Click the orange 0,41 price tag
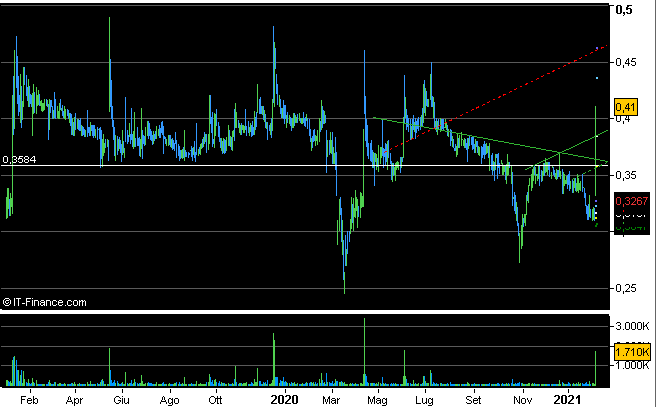The width and height of the screenshot is (656, 407). coord(626,107)
